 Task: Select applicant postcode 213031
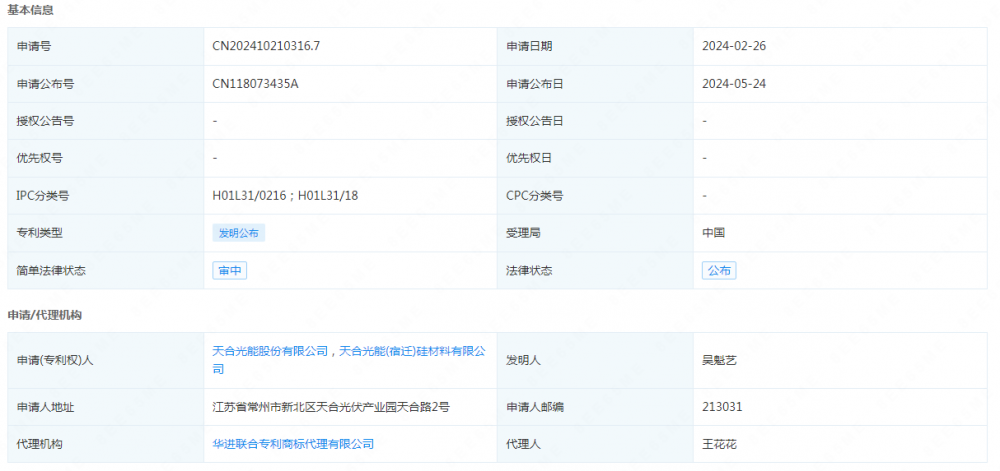pos(722,407)
